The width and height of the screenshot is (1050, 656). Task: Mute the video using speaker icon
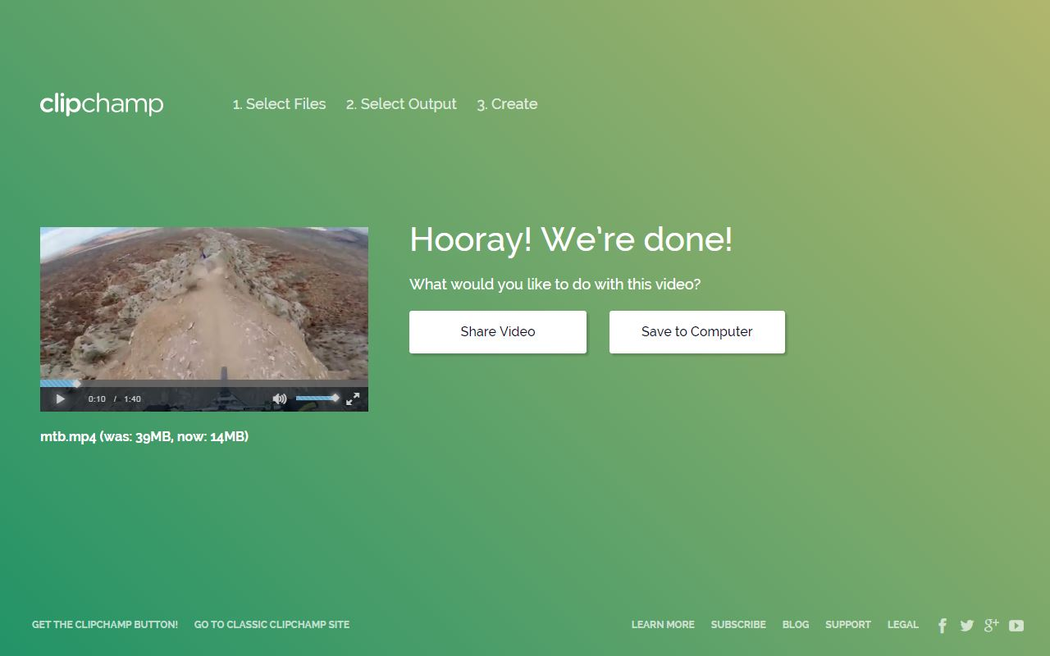[x=279, y=399]
